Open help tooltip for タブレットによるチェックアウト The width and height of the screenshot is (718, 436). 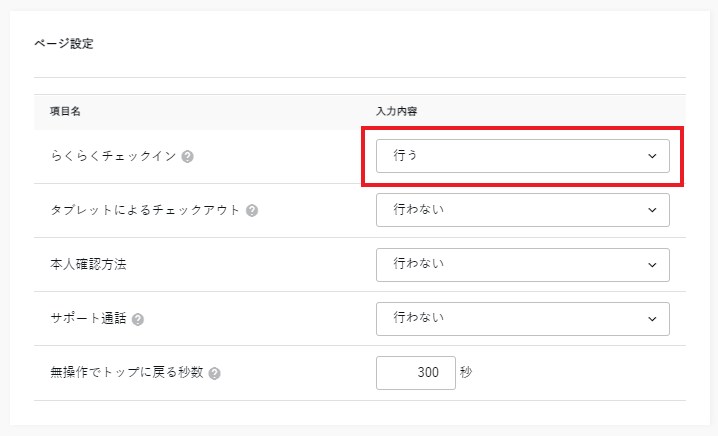pos(252,210)
